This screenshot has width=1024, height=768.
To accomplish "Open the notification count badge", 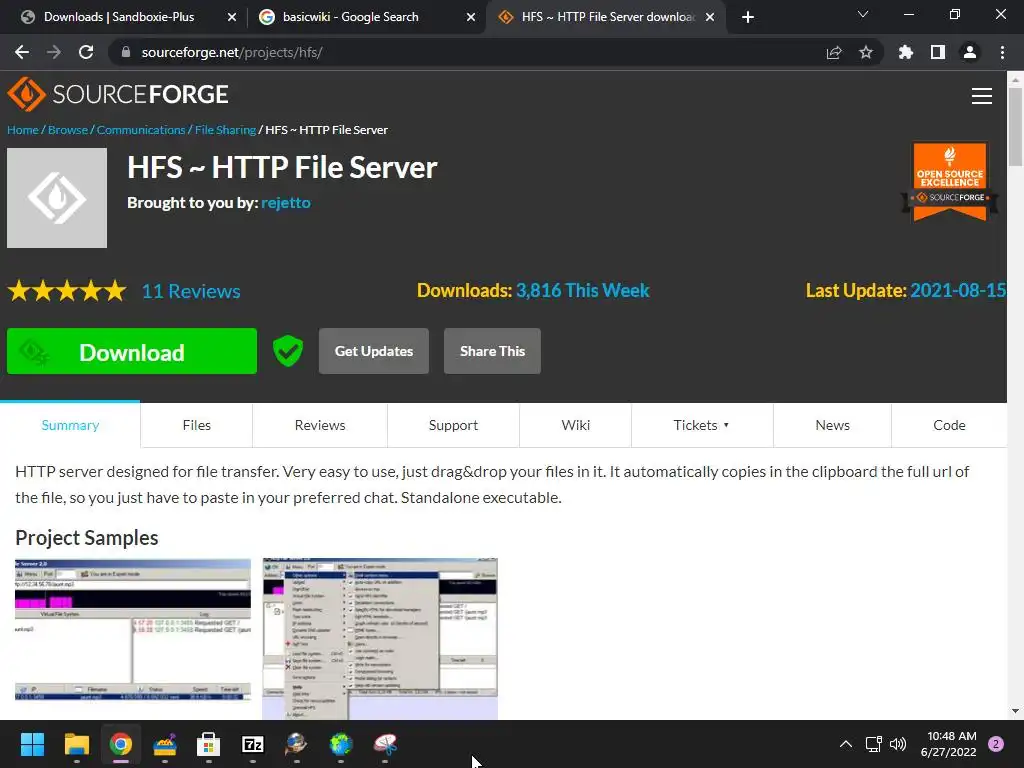I will pyautogui.click(x=996, y=744).
